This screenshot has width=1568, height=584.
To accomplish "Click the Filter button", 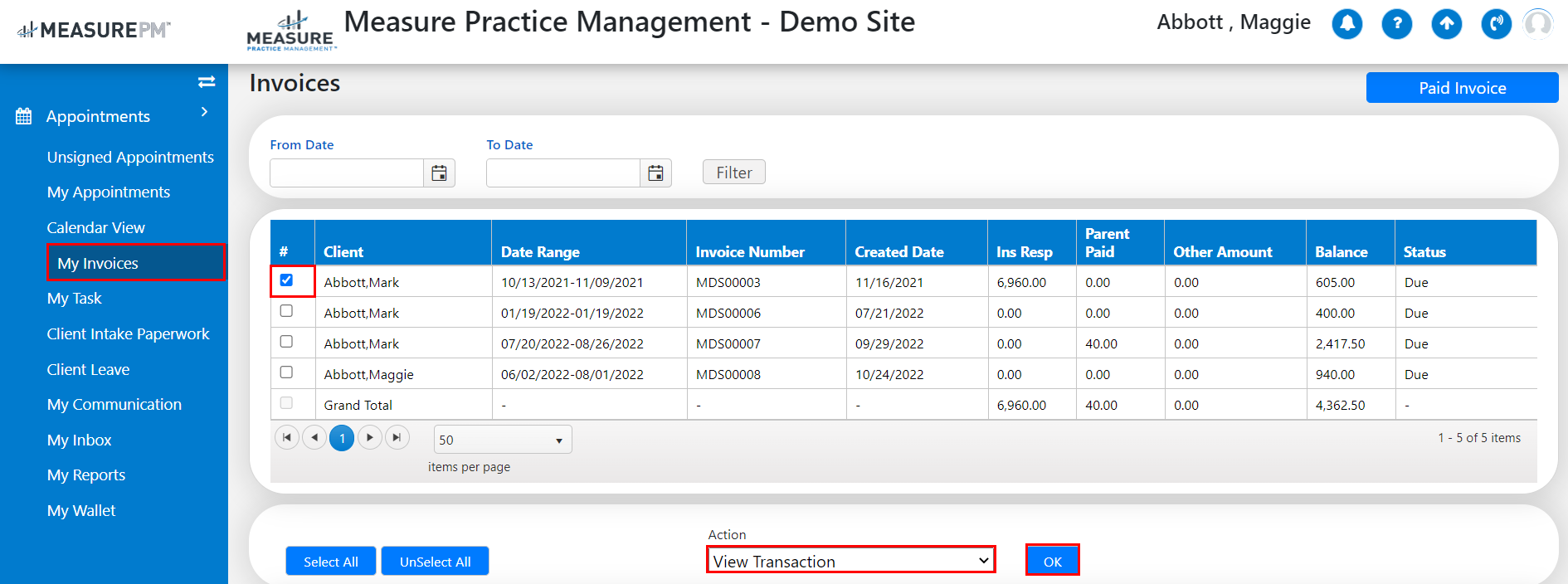I will pos(734,173).
